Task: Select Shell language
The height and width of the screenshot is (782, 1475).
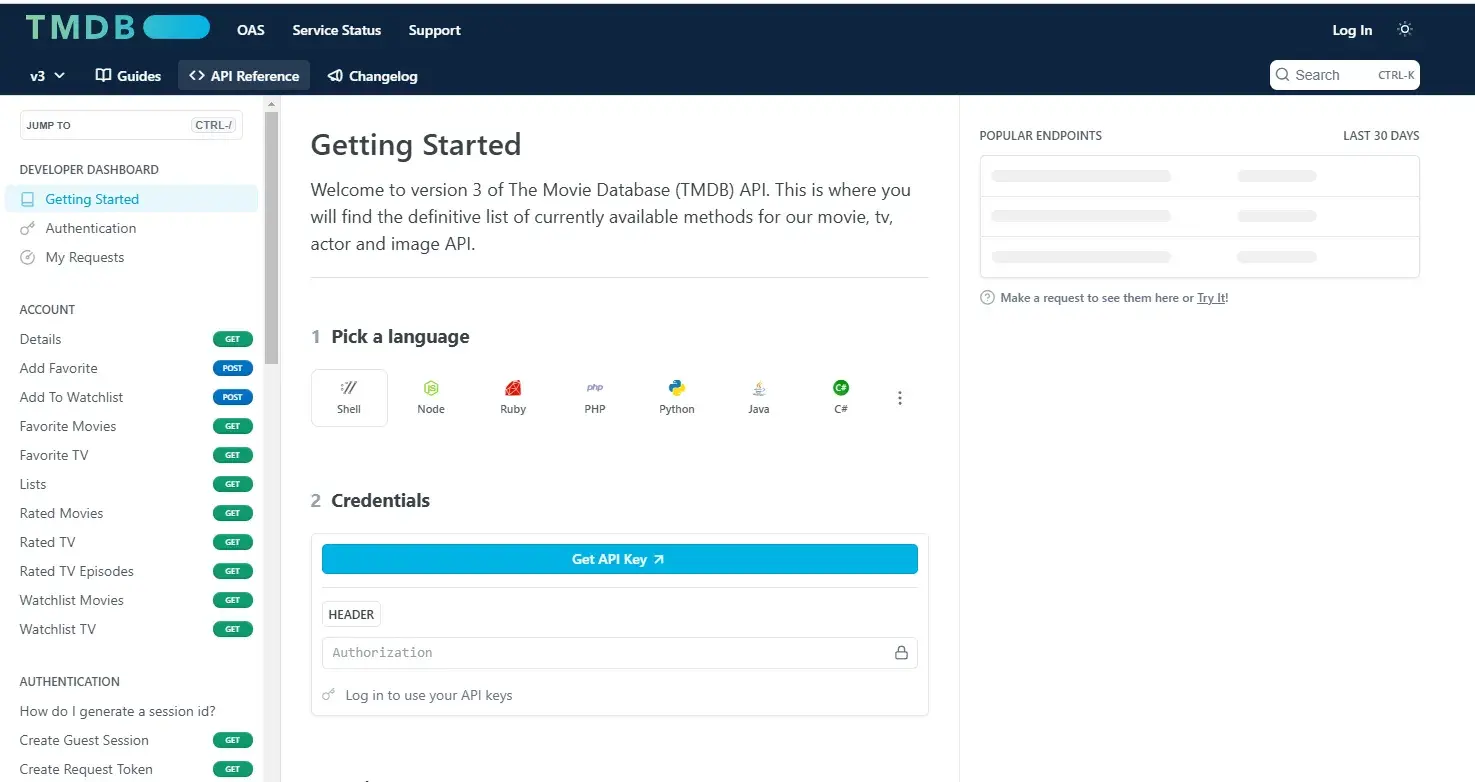Action: click(x=349, y=398)
